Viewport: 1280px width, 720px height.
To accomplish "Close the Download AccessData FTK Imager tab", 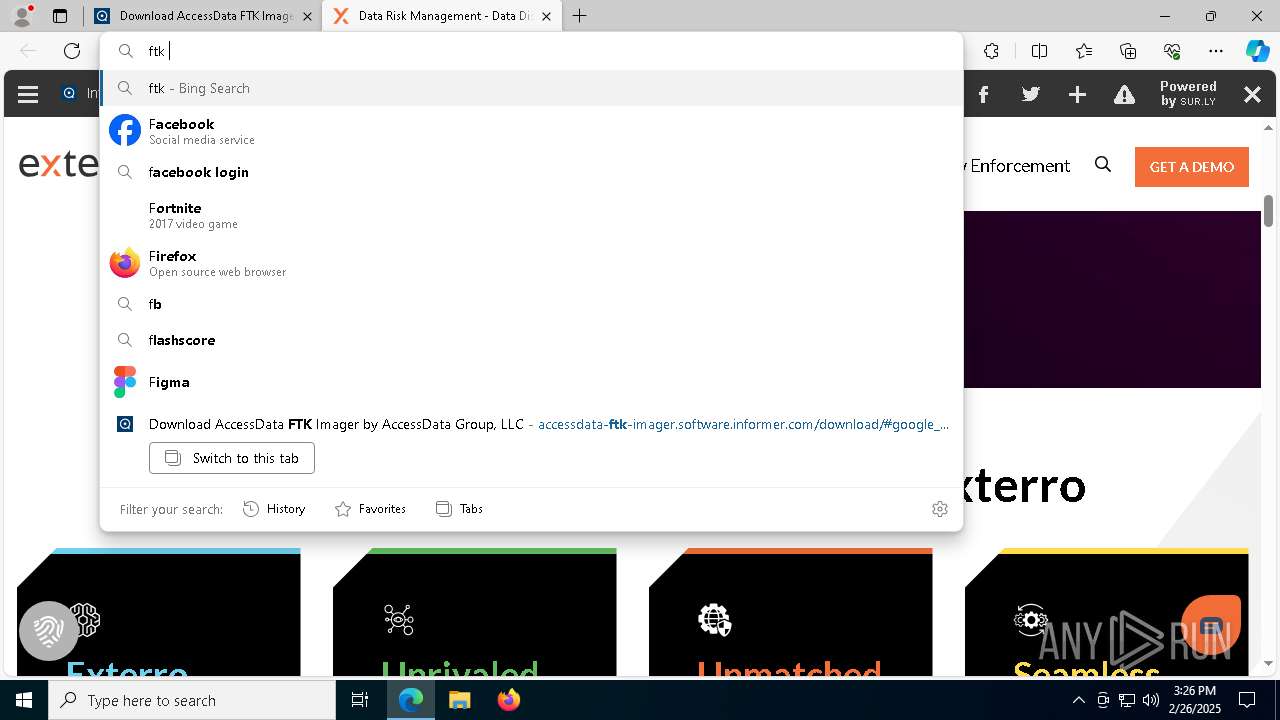I will (307, 16).
